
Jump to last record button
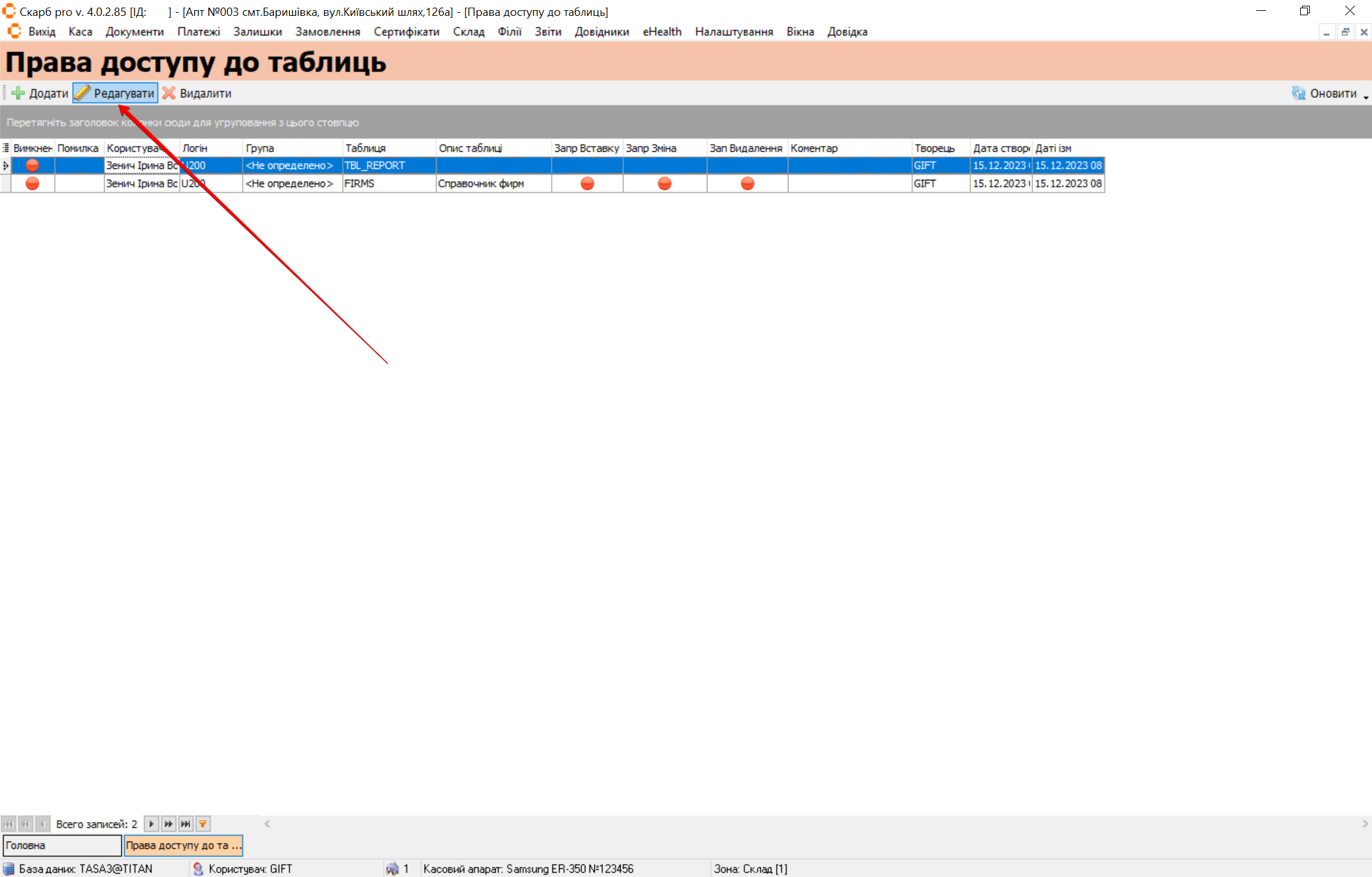[186, 824]
